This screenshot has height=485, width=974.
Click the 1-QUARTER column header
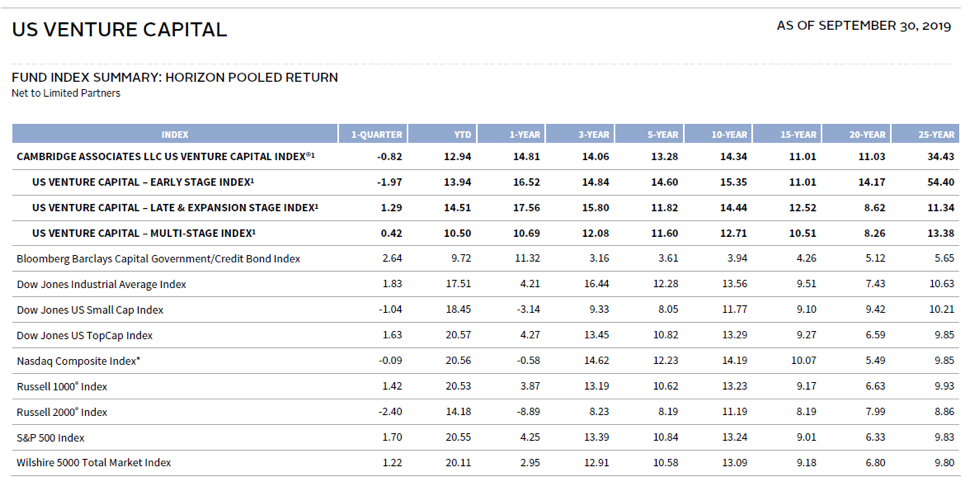tap(373, 134)
